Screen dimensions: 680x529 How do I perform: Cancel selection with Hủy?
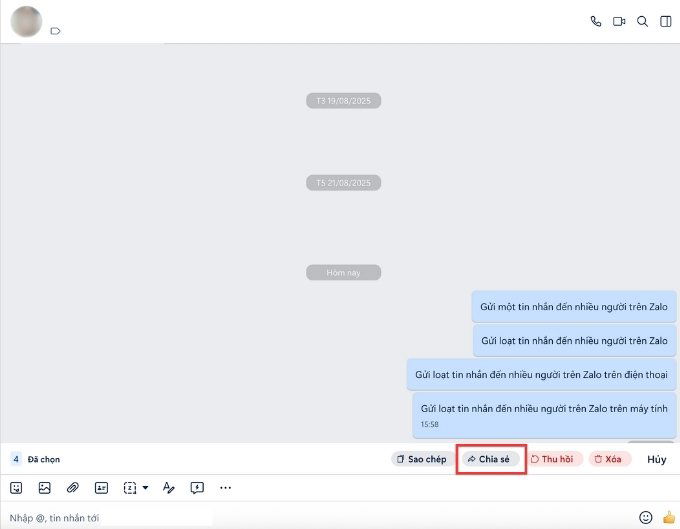tap(656, 459)
